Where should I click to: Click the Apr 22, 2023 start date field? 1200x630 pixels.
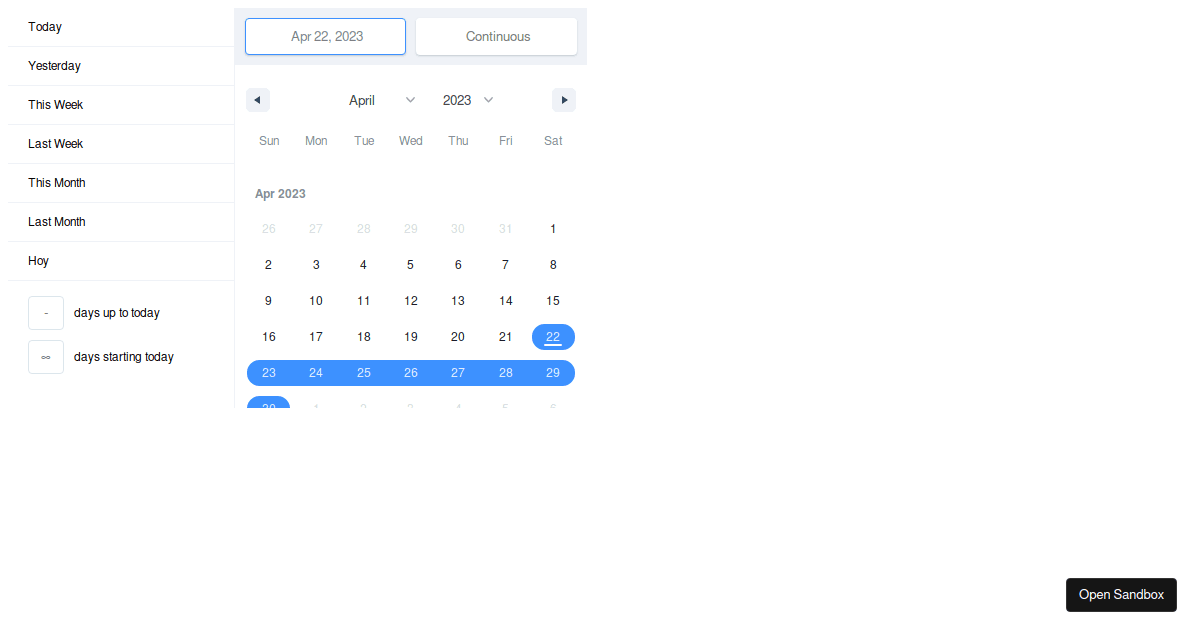coord(326,37)
